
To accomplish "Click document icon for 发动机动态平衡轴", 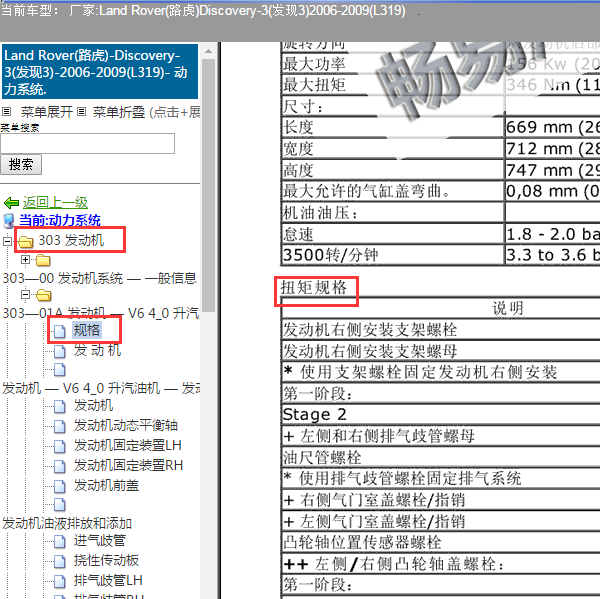I will click(x=60, y=426).
